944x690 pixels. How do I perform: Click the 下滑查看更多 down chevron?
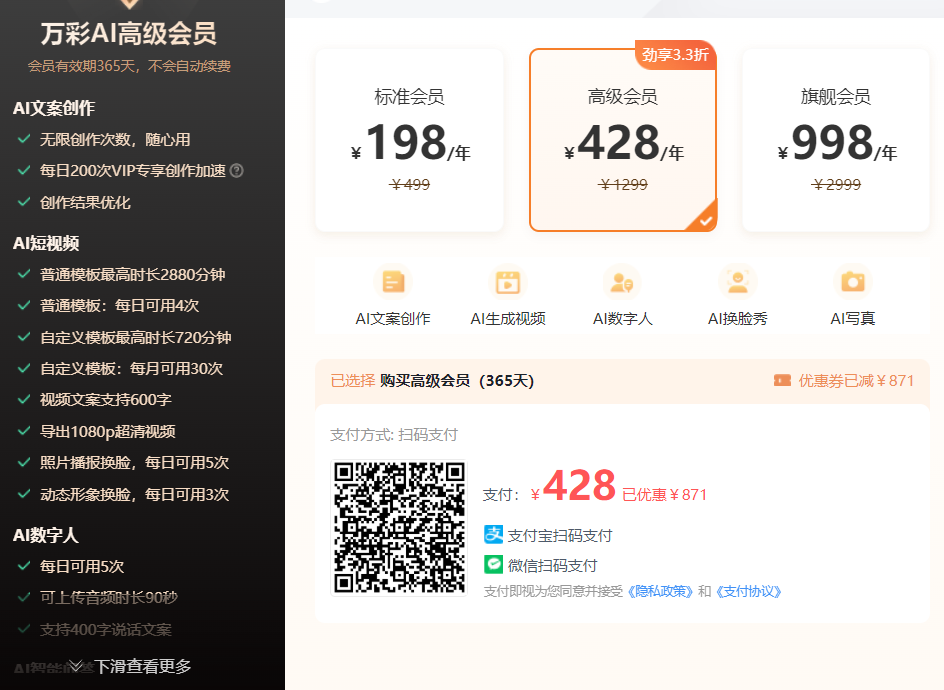pyautogui.click(x=75, y=665)
